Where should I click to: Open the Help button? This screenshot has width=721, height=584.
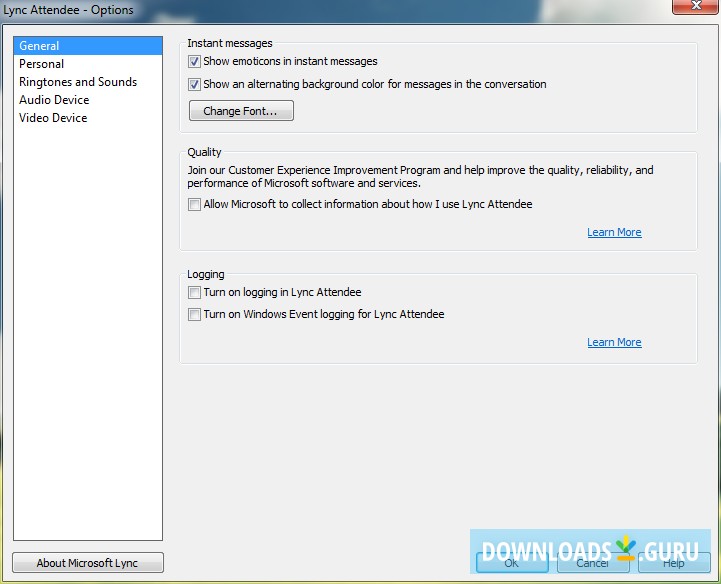point(674,563)
